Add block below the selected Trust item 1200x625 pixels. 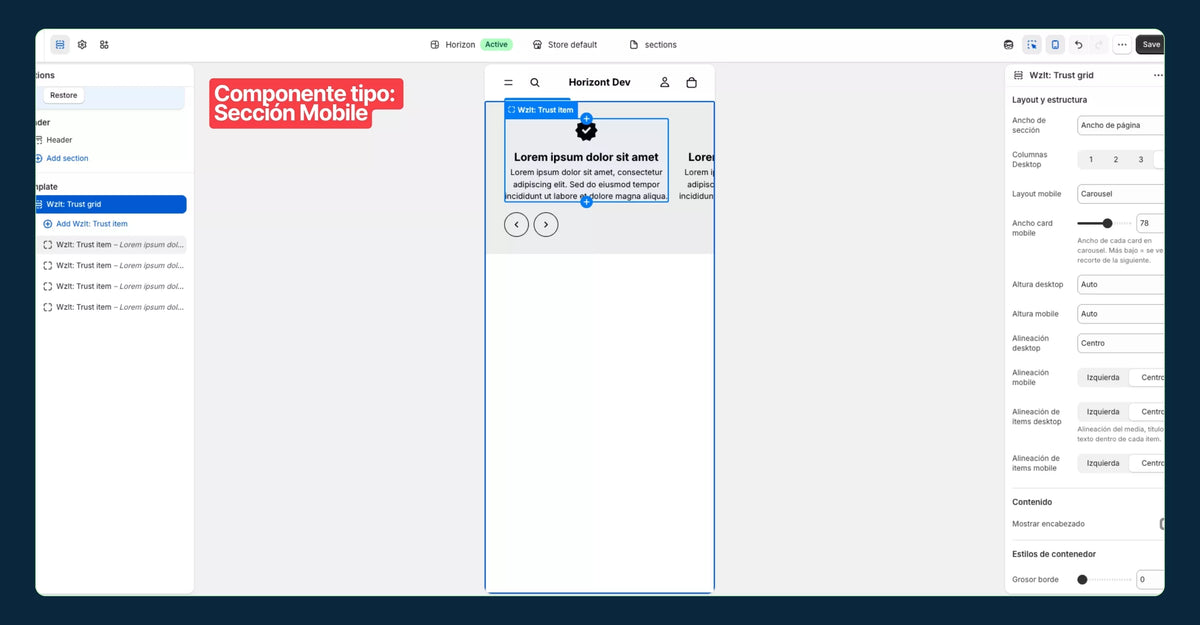tap(587, 202)
